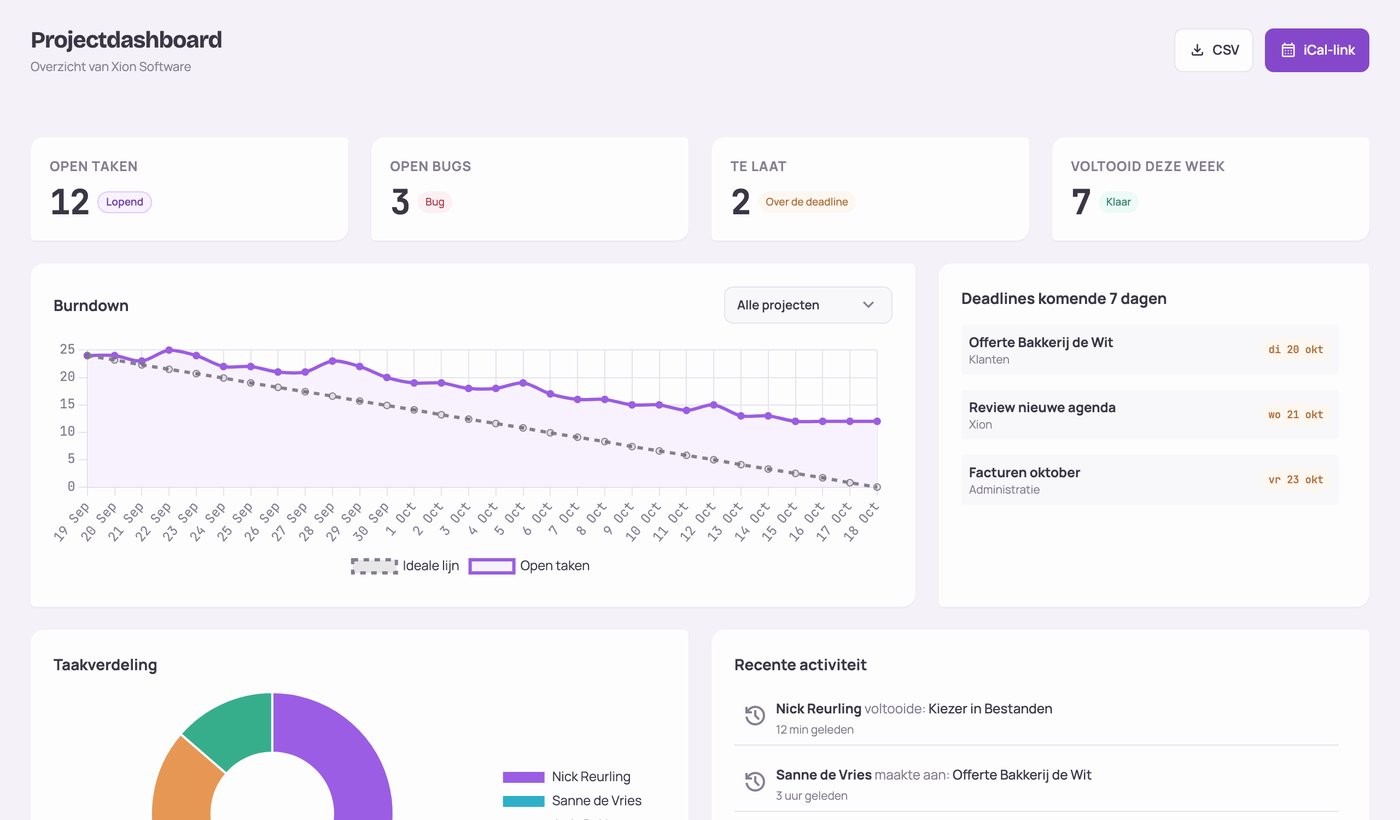Click the Recente activiteit heading
This screenshot has width=1400, height=820.
pos(800,665)
